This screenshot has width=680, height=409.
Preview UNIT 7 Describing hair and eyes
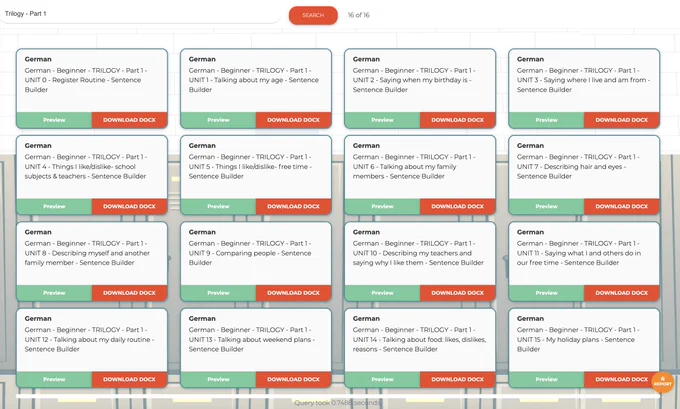click(546, 206)
